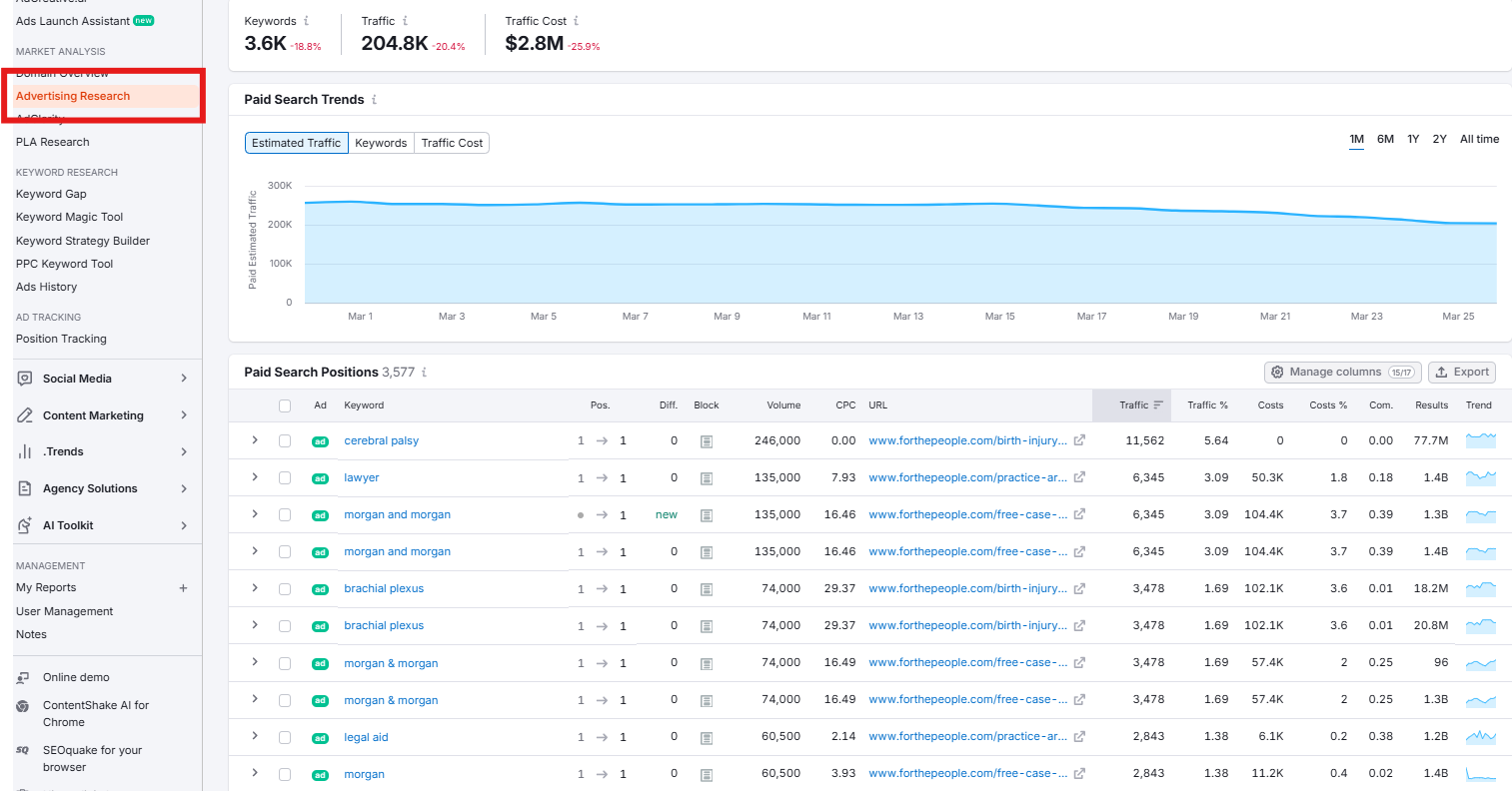This screenshot has width=1512, height=791.
Task: Sort table by Volume column header
Action: [783, 405]
